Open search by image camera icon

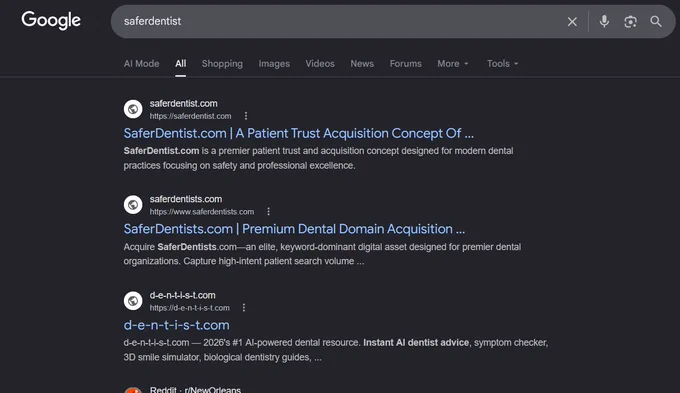pyautogui.click(x=630, y=21)
